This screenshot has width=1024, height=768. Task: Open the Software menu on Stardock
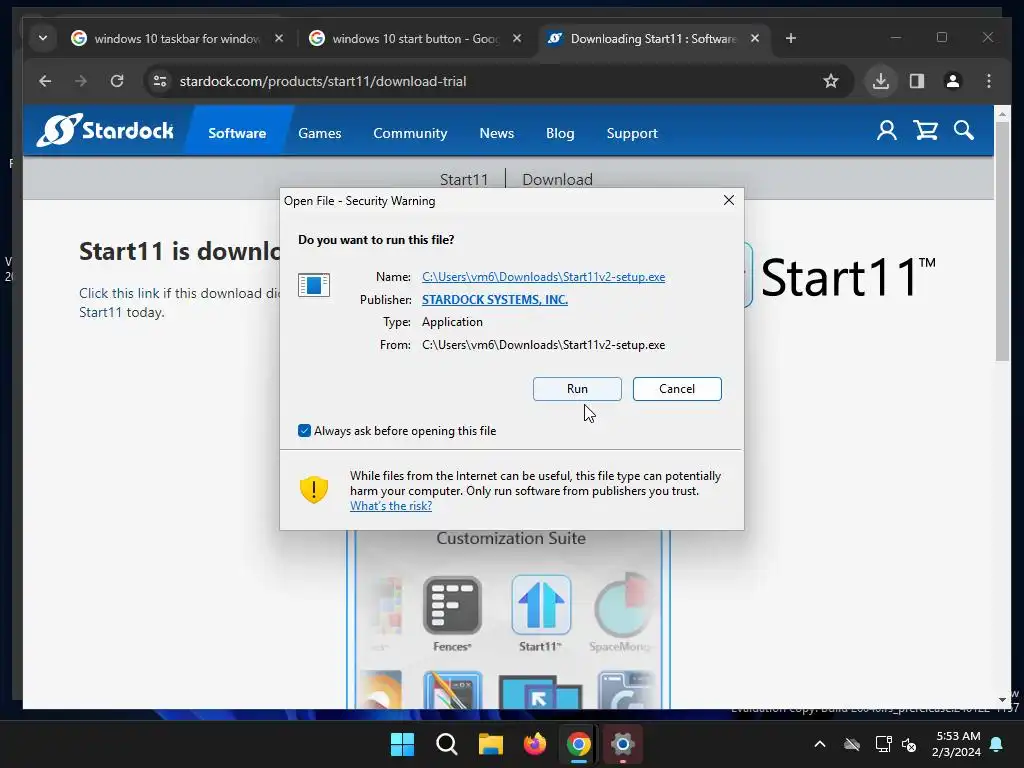point(237,133)
